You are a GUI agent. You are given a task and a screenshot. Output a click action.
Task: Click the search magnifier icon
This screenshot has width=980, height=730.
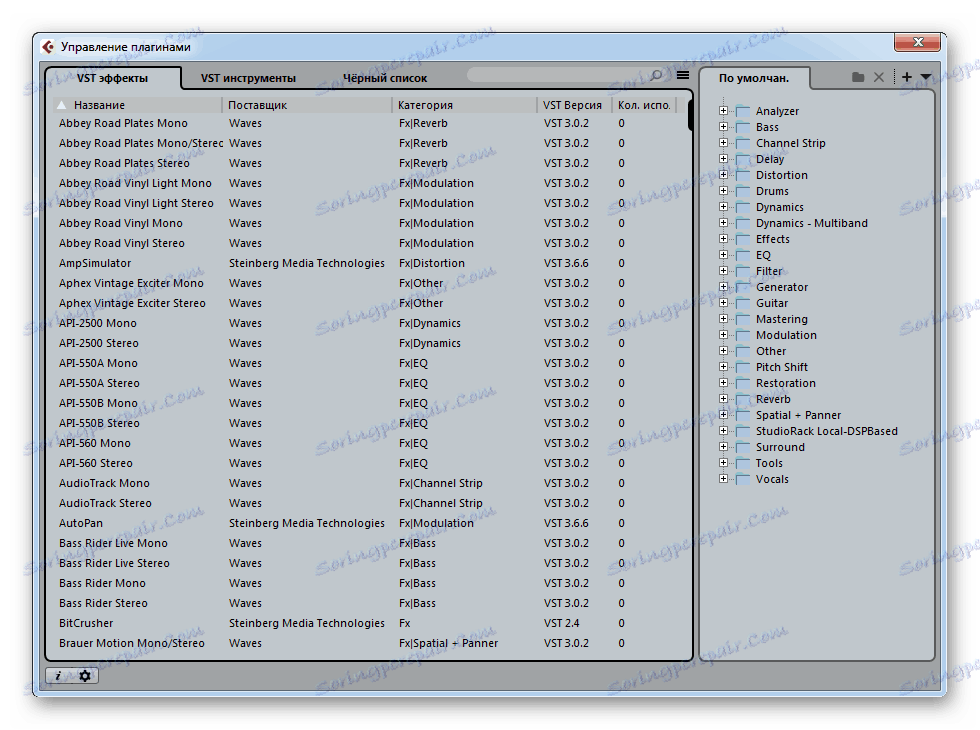pyautogui.click(x=656, y=76)
